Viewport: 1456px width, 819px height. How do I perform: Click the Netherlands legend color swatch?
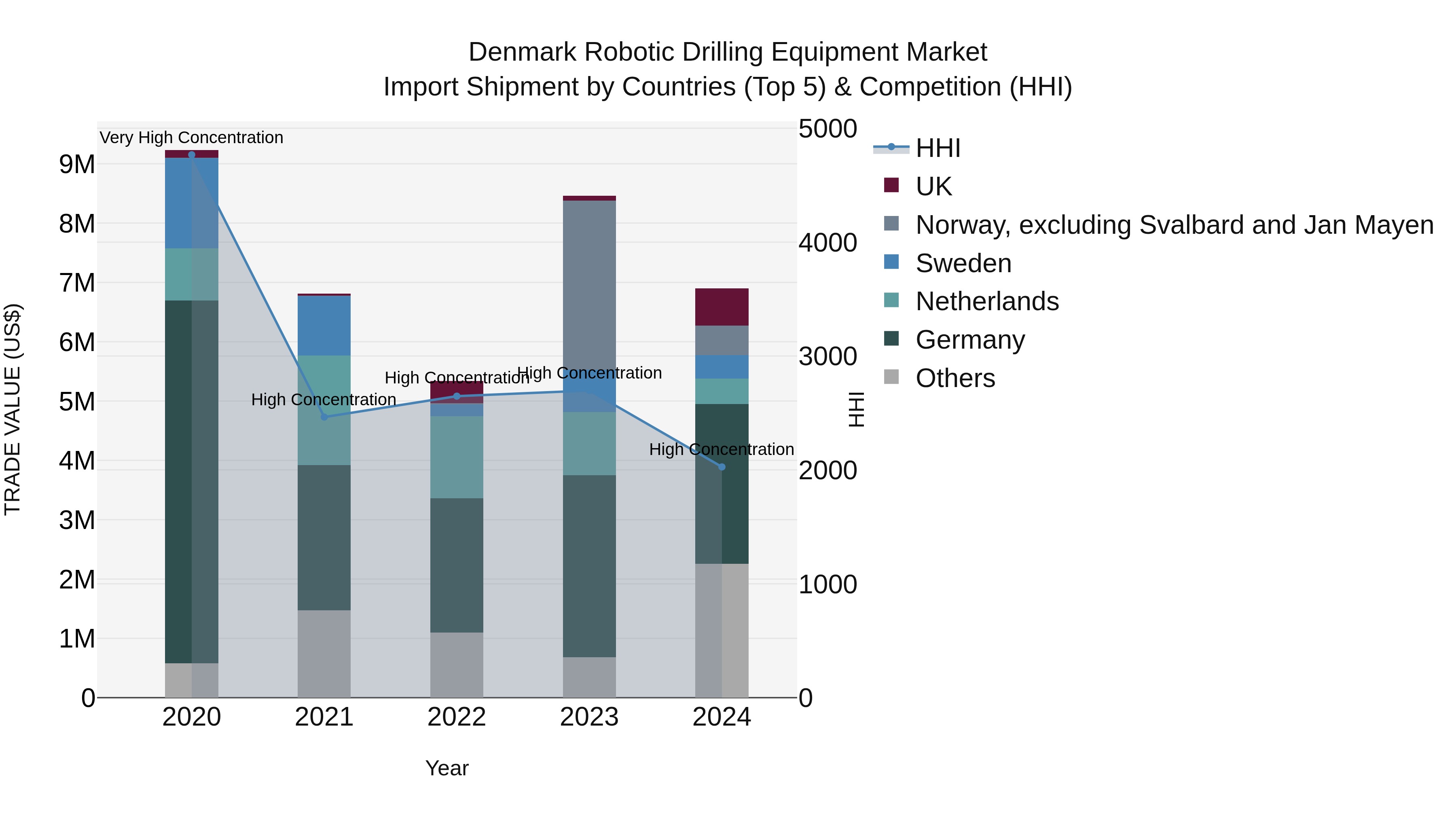click(891, 300)
